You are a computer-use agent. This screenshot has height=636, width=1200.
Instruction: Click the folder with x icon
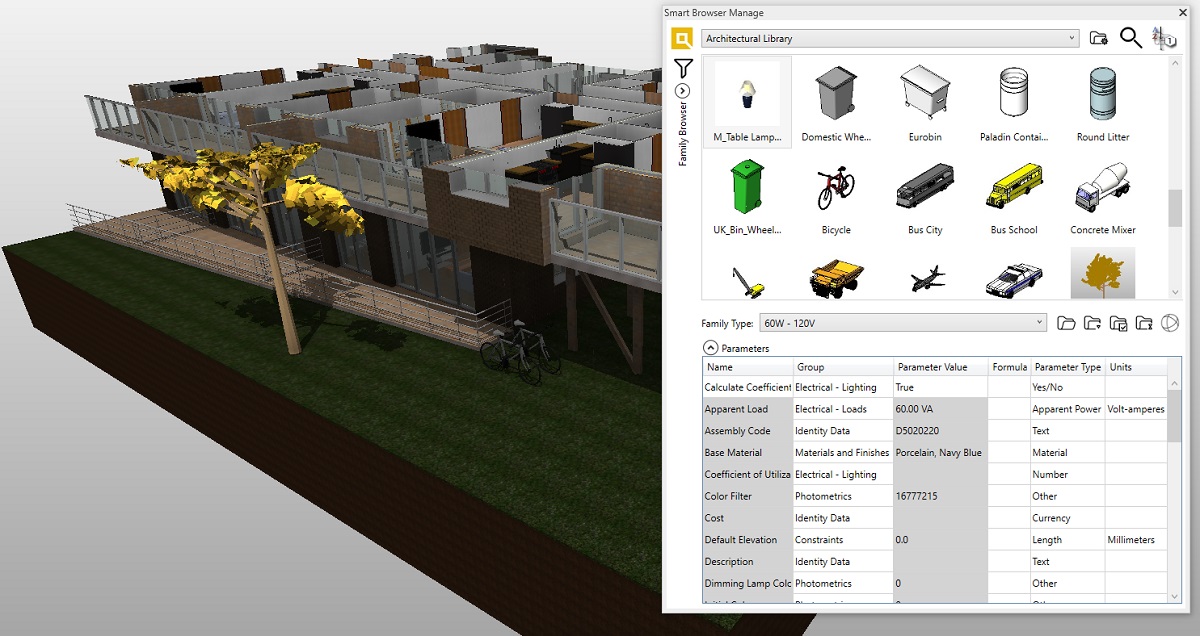(1144, 323)
